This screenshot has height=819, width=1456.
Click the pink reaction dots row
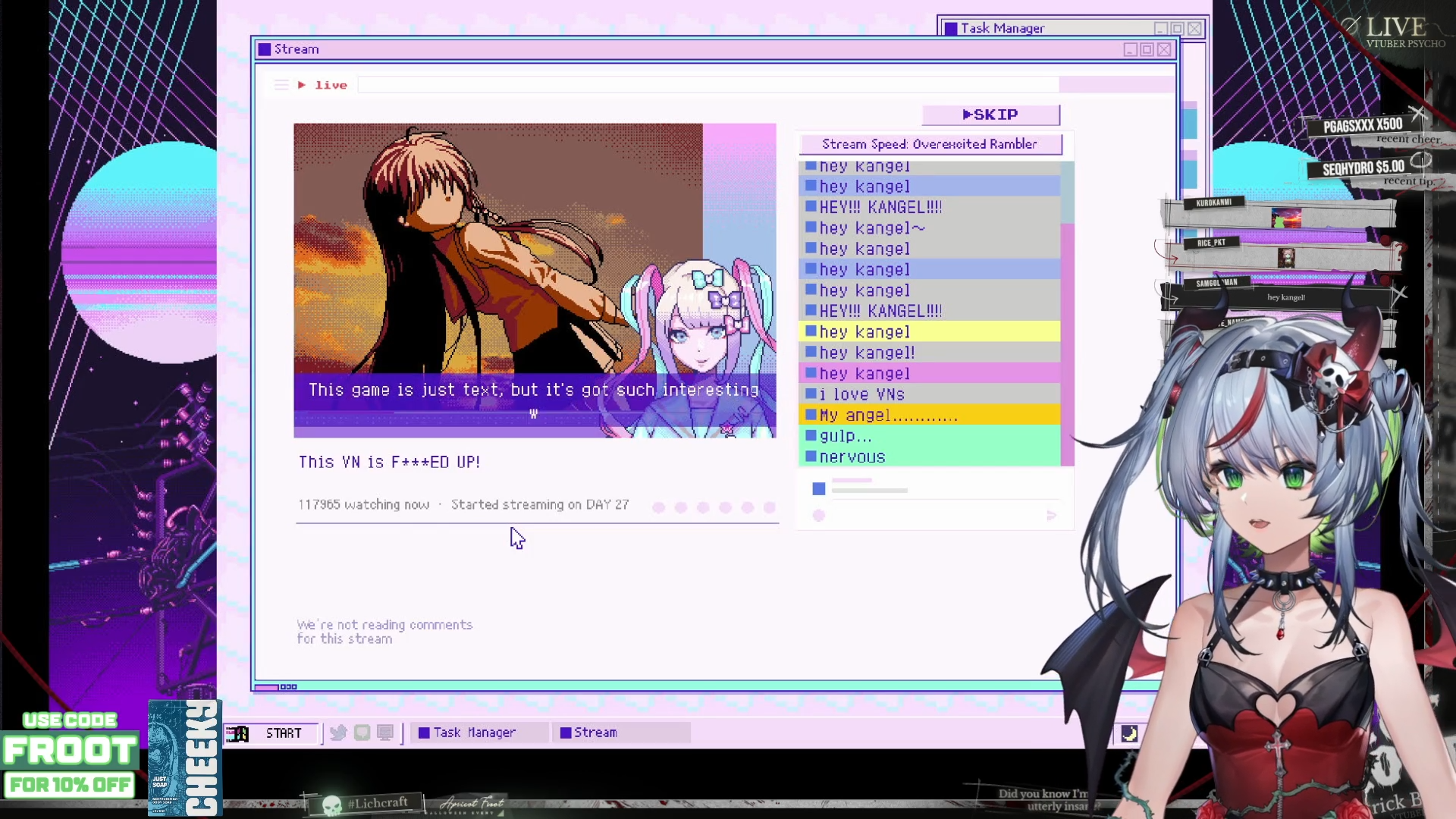point(714,507)
